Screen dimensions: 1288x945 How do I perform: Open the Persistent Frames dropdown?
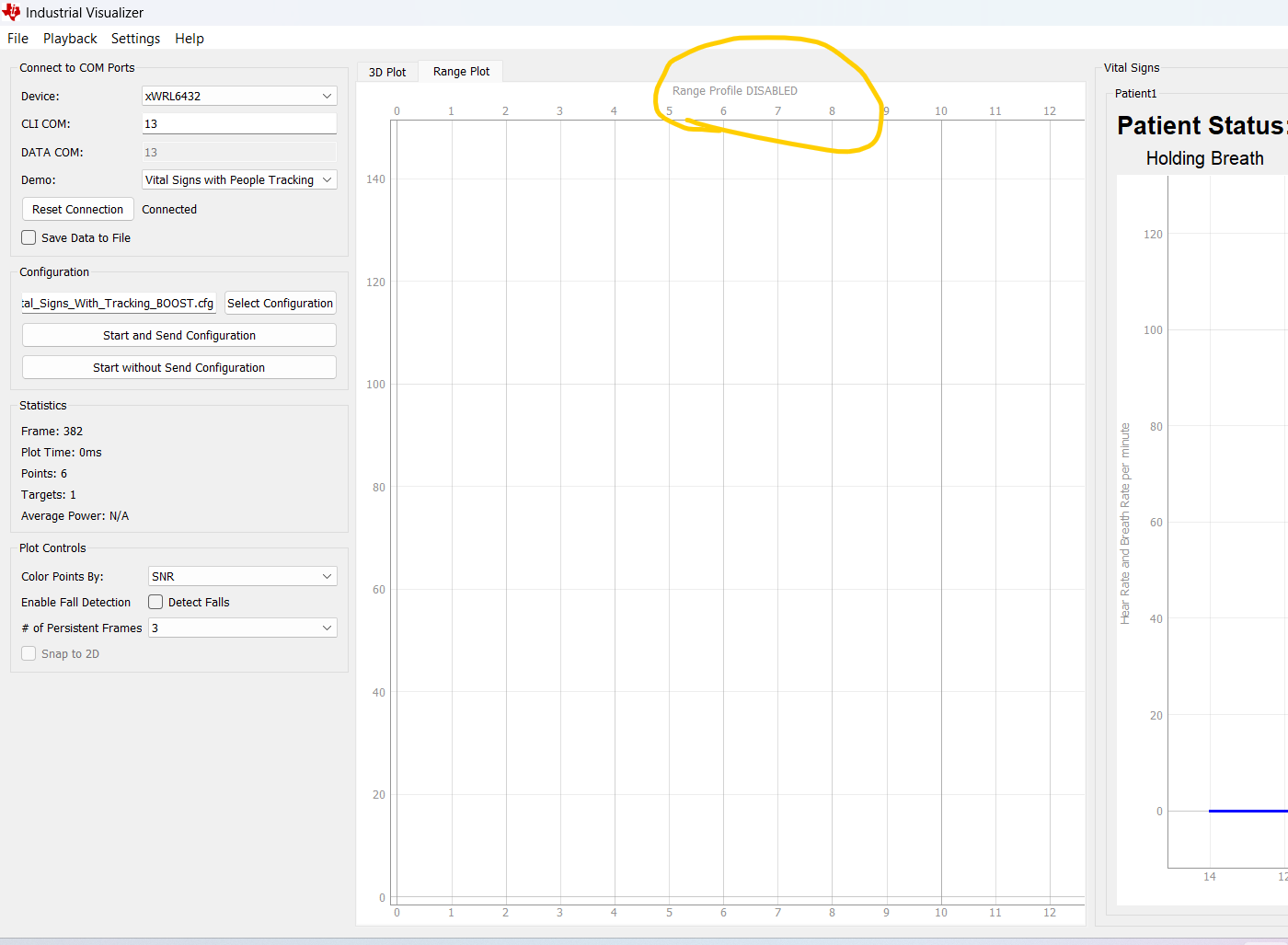click(x=243, y=628)
